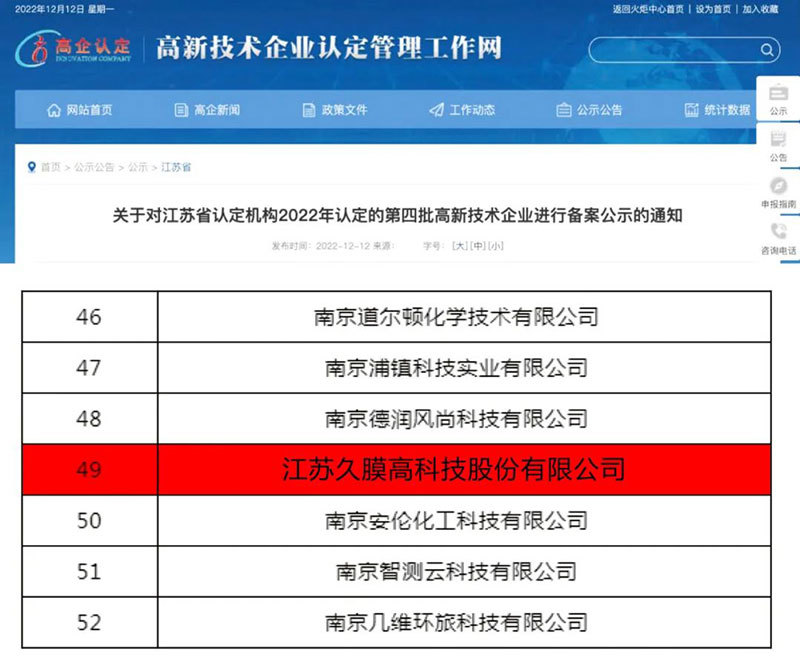The image size is (800, 662).
Task: Click the location pin icon in breadcrumb
Action: pyautogui.click(x=32, y=167)
